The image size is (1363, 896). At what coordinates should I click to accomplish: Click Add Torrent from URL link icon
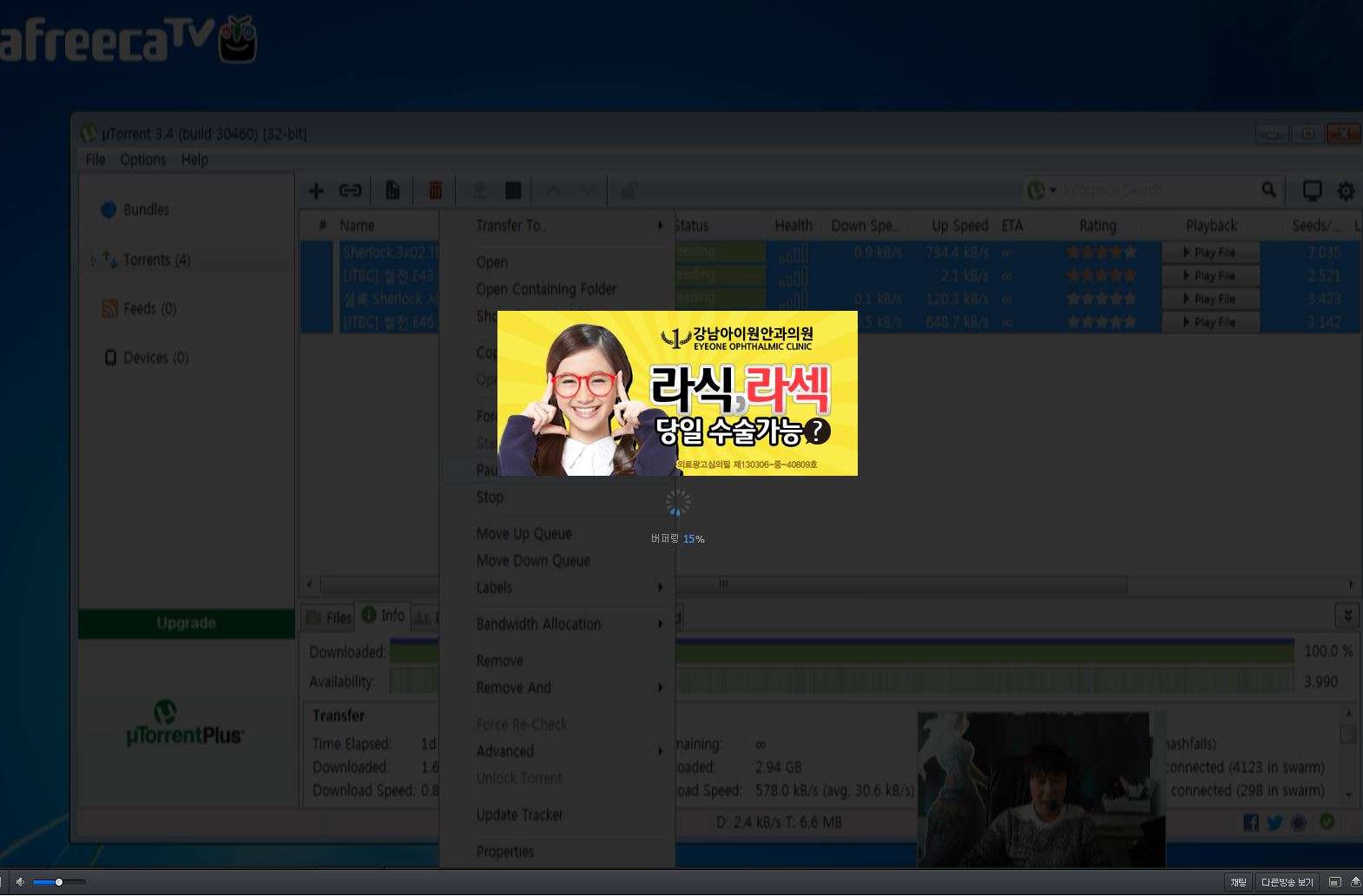click(x=350, y=190)
